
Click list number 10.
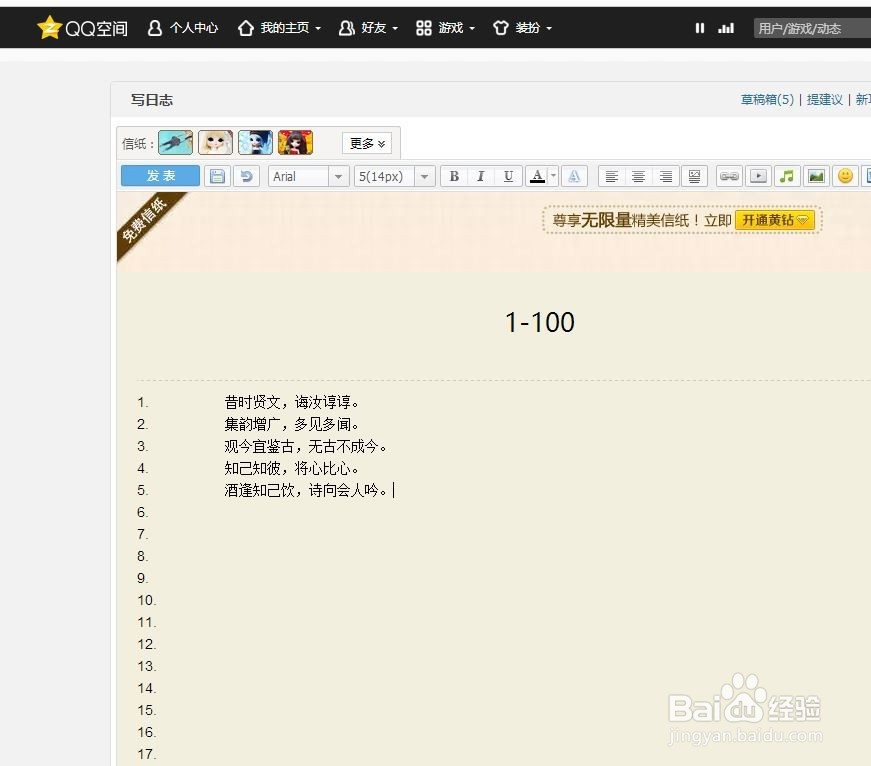[147, 600]
